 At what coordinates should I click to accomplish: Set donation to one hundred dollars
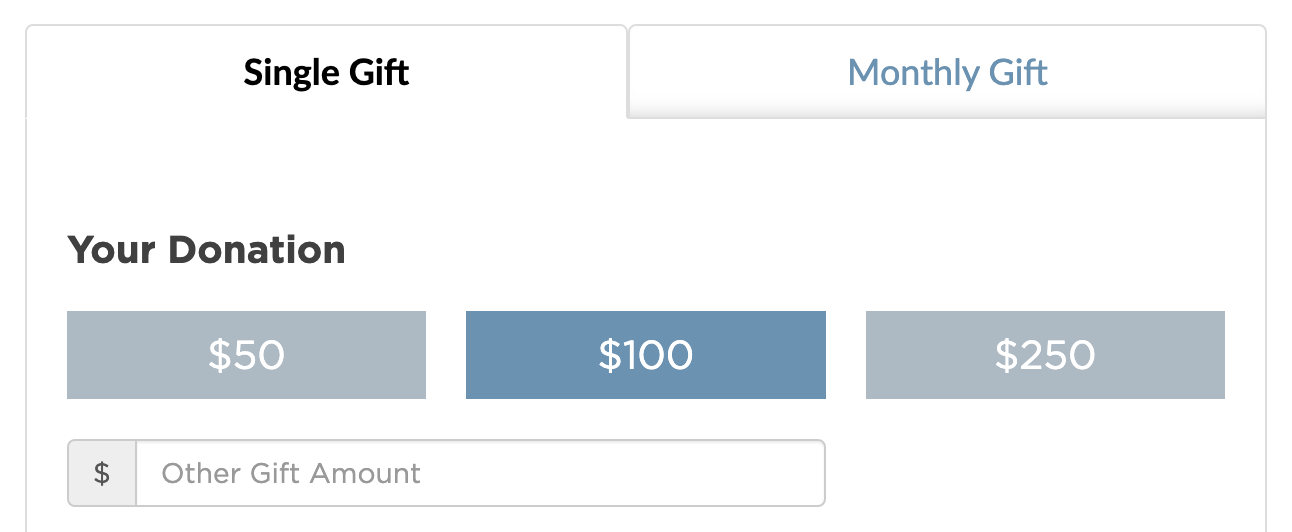click(x=646, y=355)
